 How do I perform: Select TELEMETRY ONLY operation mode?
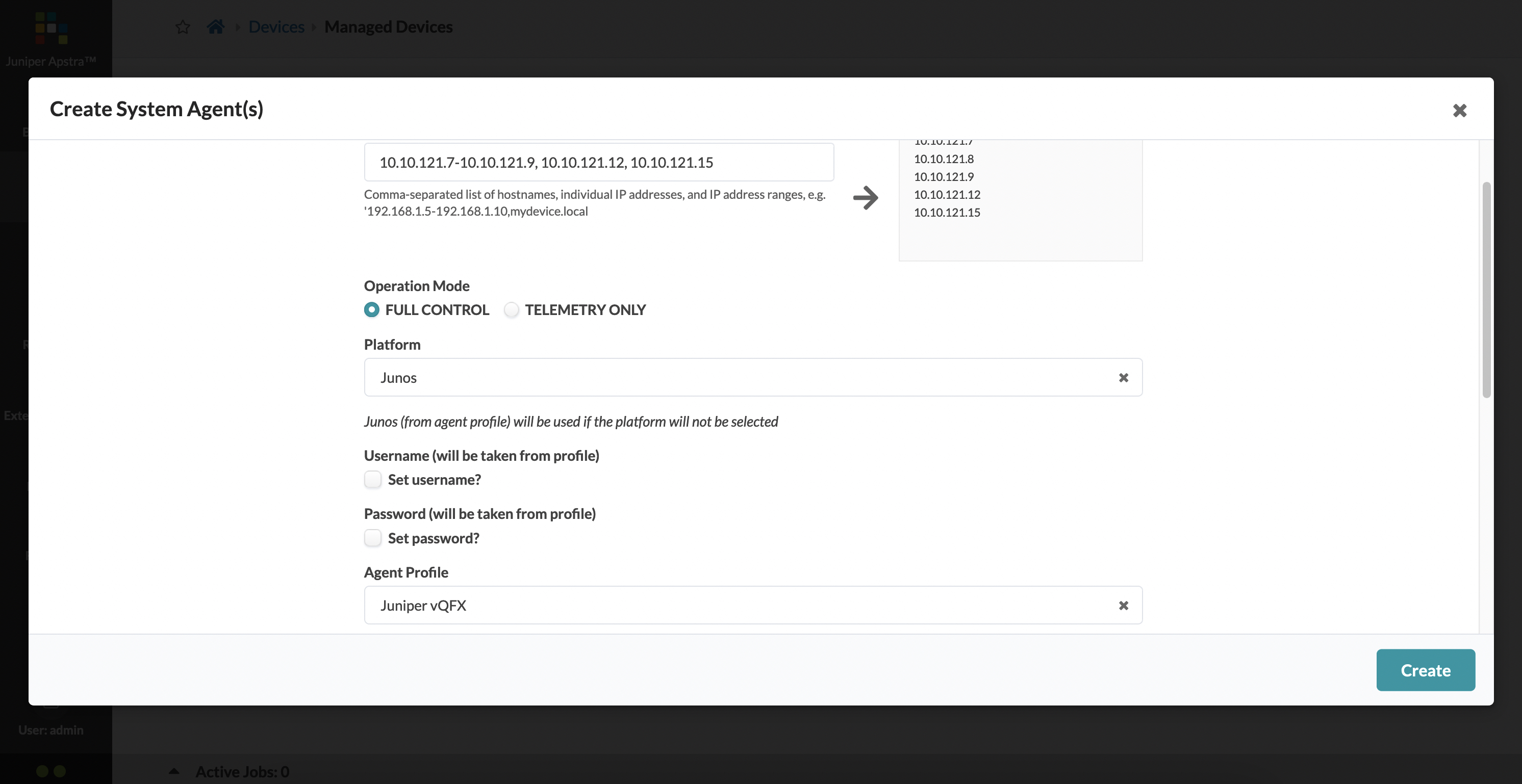point(510,309)
